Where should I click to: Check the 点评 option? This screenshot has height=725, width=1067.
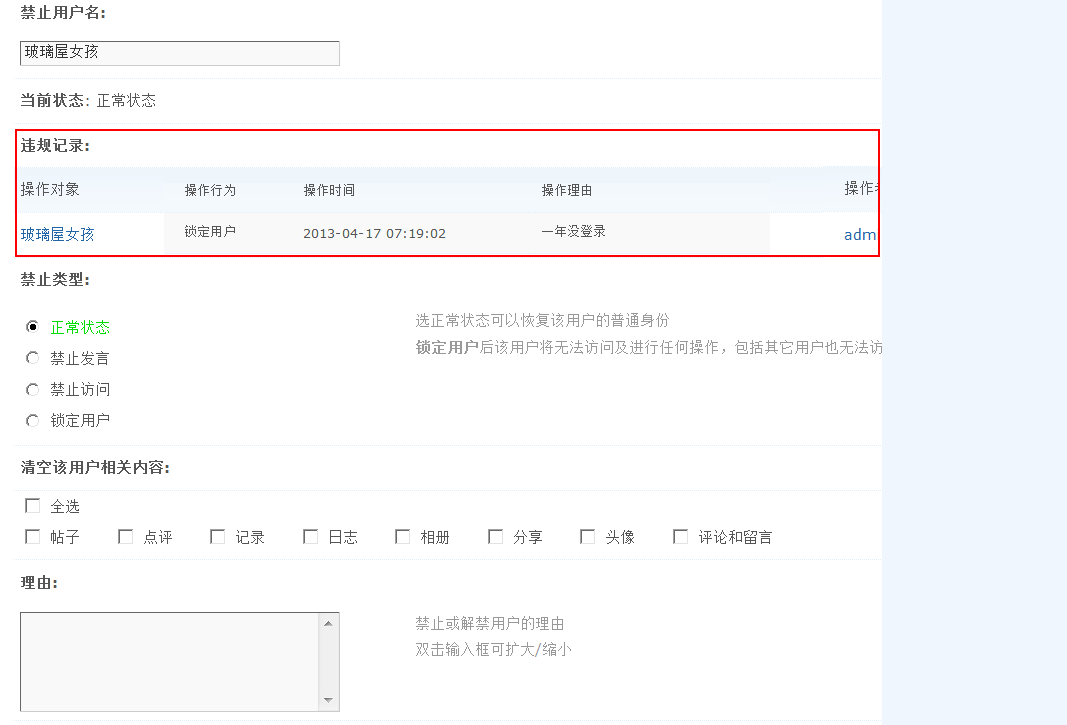125,536
